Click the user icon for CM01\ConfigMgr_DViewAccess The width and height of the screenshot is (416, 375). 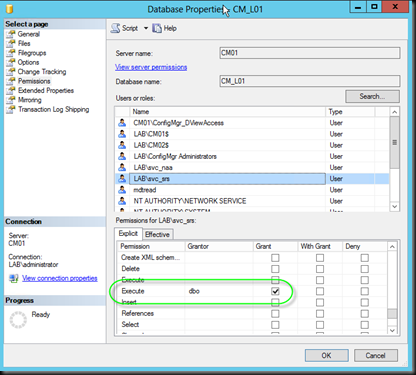click(122, 123)
